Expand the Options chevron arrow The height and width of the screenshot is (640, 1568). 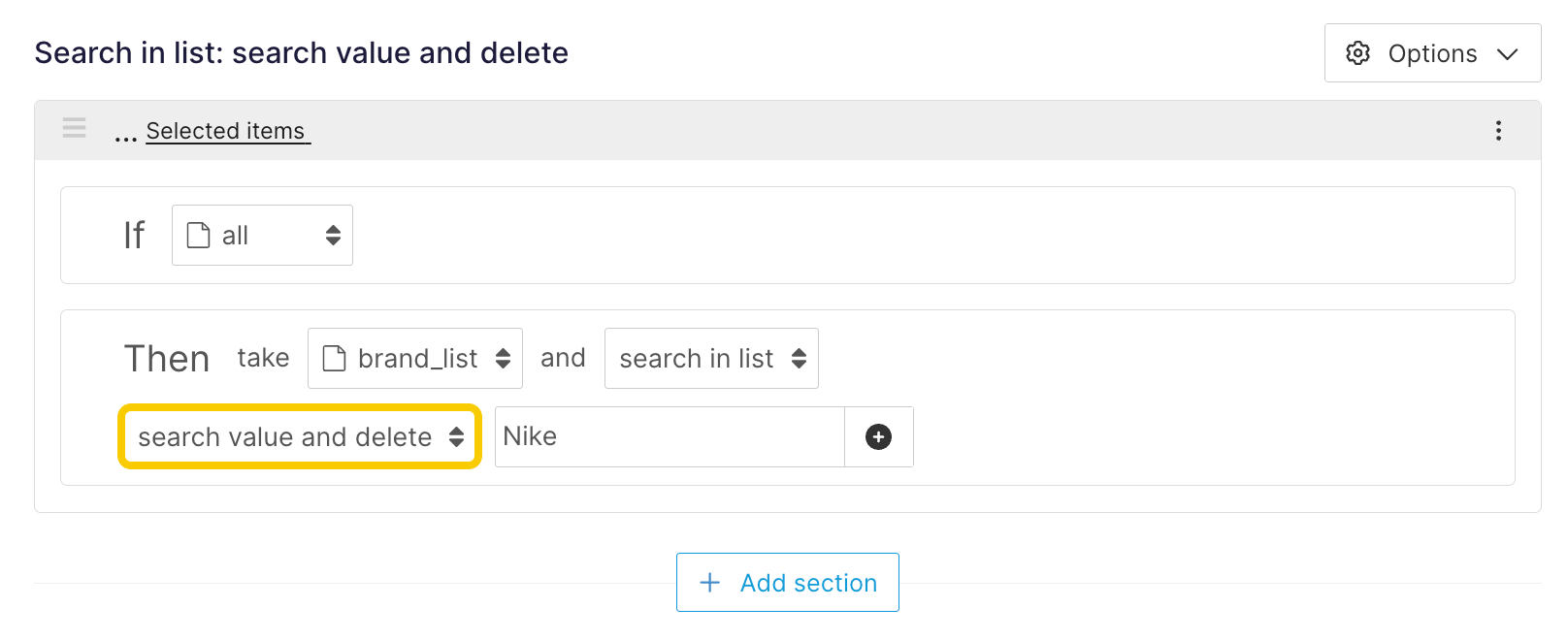click(1507, 54)
